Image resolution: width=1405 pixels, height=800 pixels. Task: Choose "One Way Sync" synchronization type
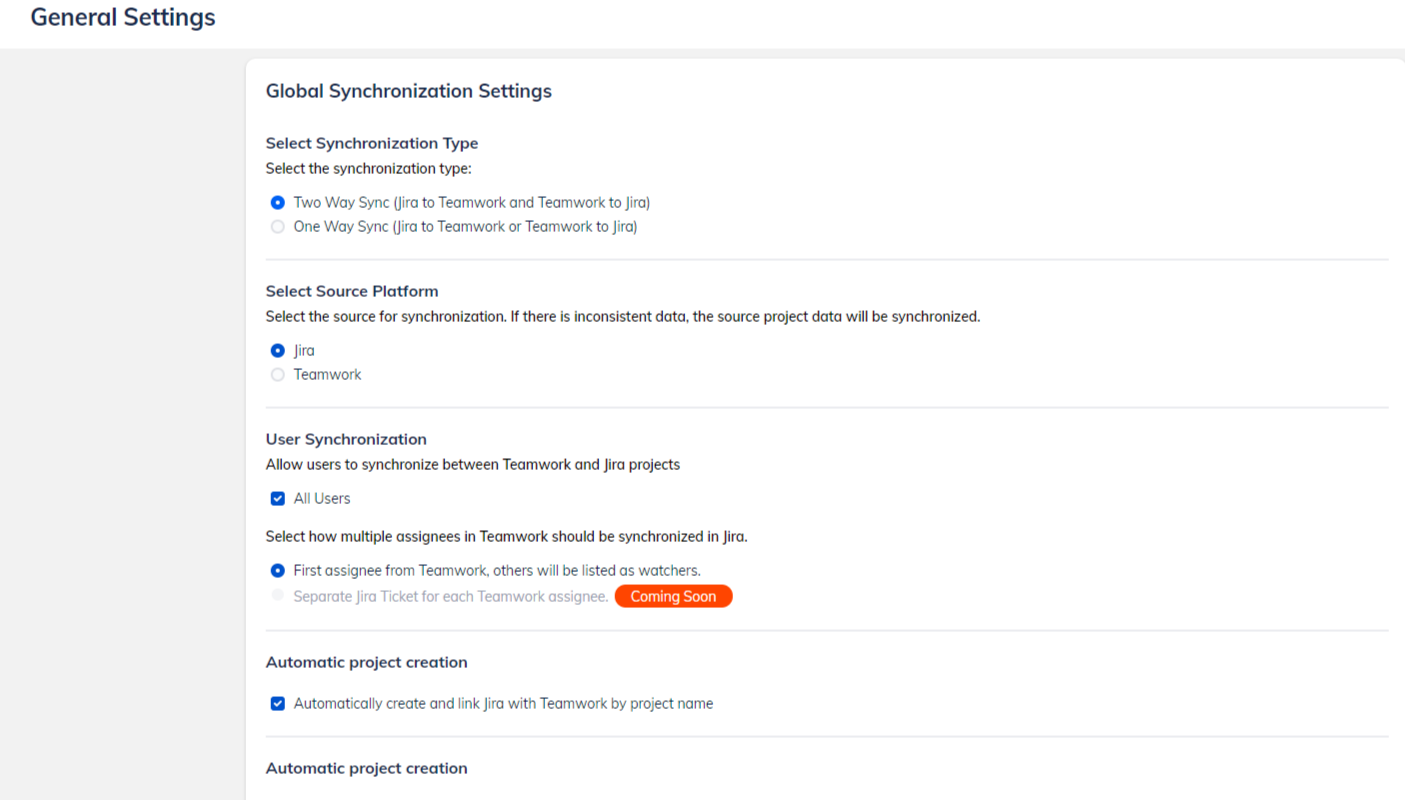277,226
